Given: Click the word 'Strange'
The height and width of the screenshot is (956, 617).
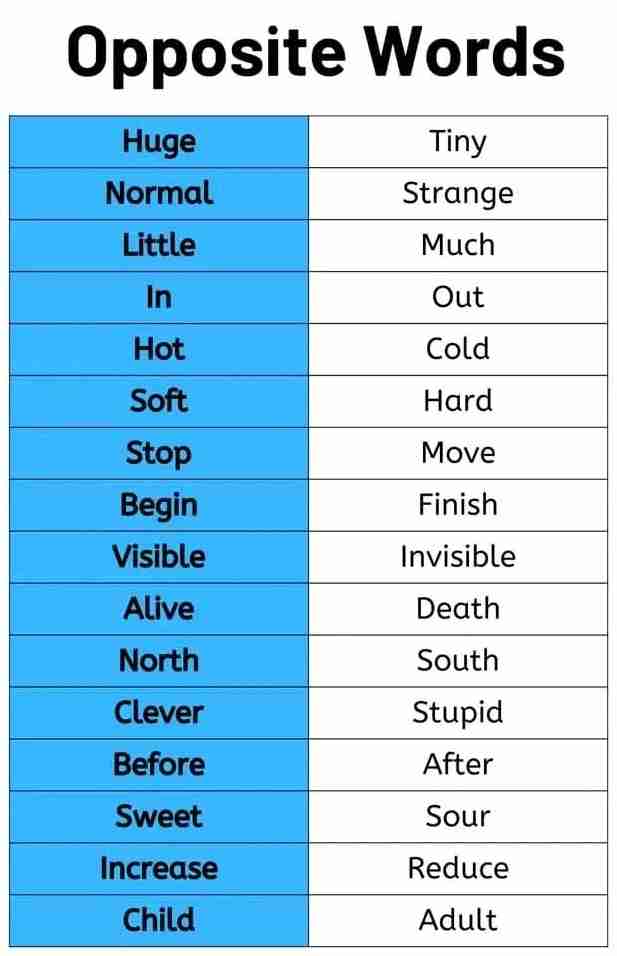Looking at the screenshot, I should tap(458, 193).
